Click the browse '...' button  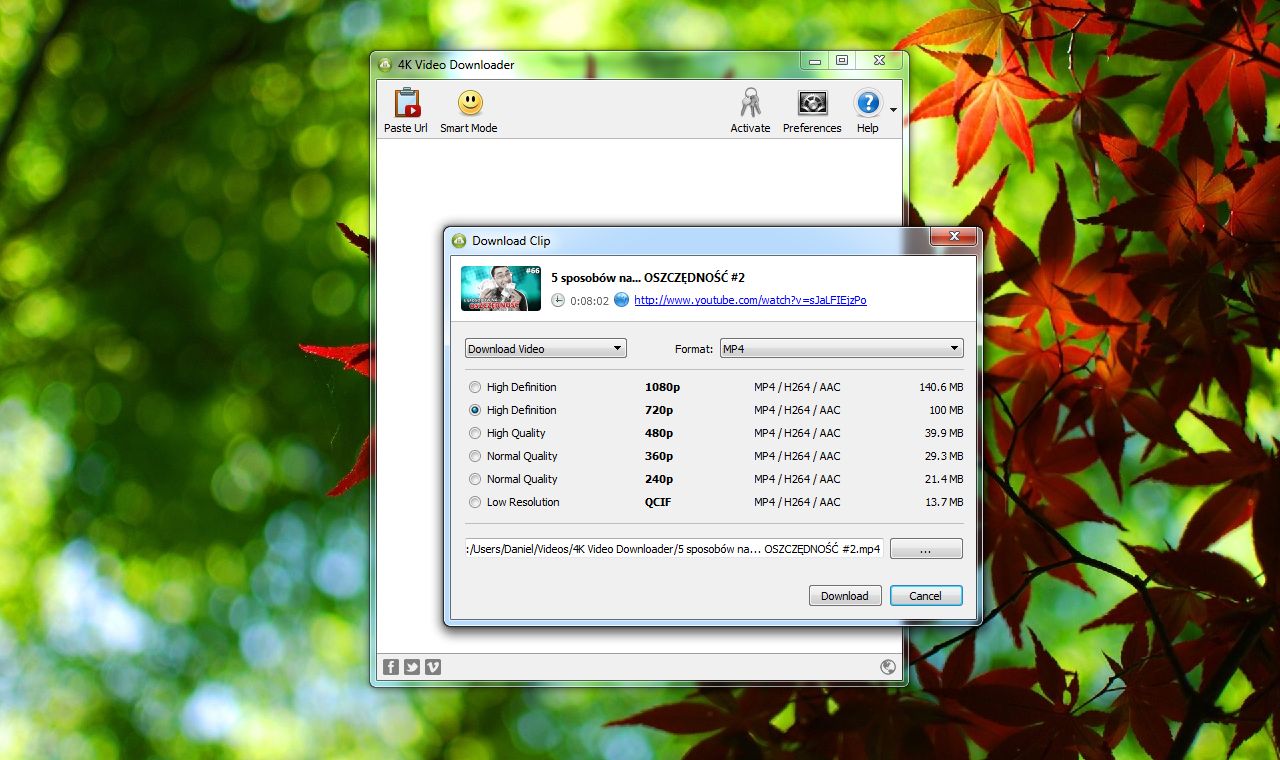tap(926, 549)
